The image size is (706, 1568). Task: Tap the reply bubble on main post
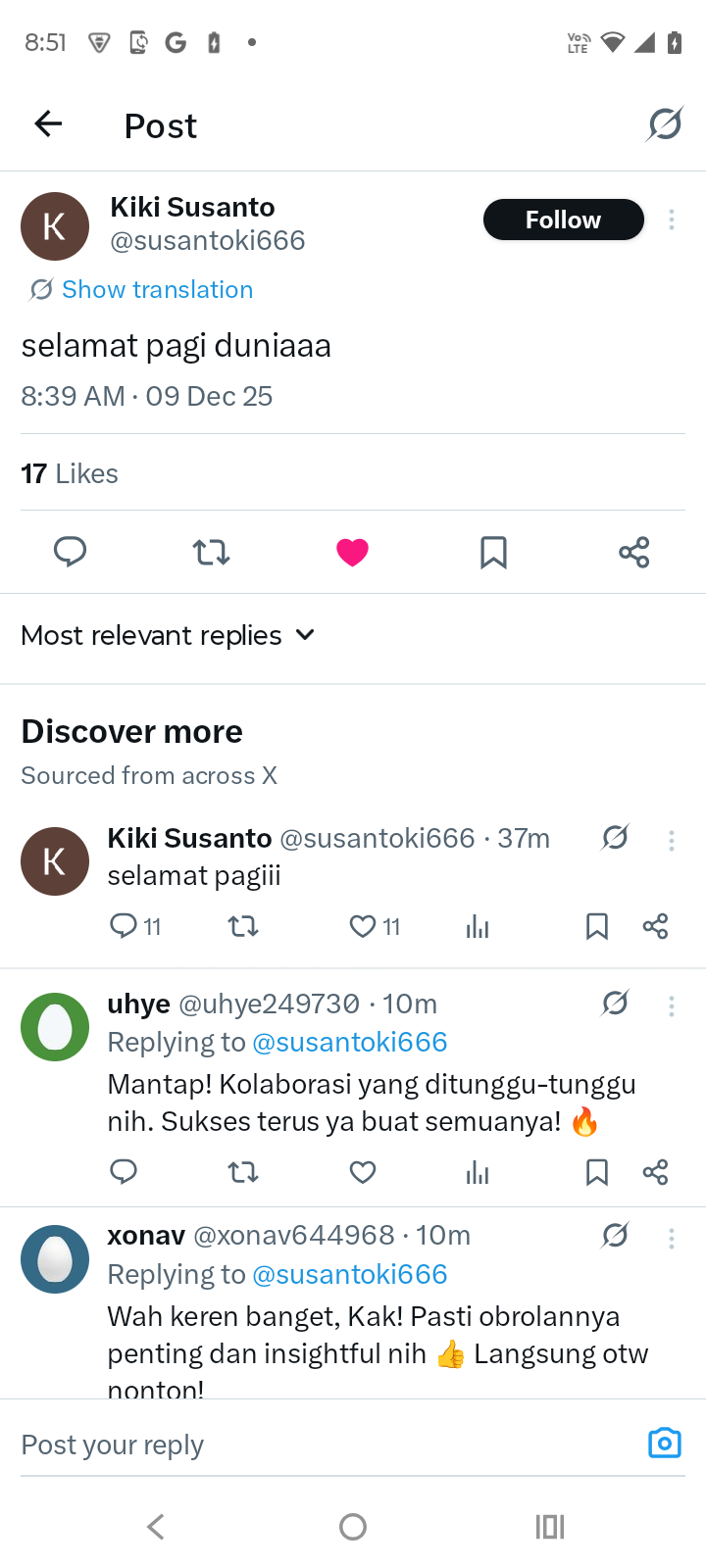pos(70,552)
